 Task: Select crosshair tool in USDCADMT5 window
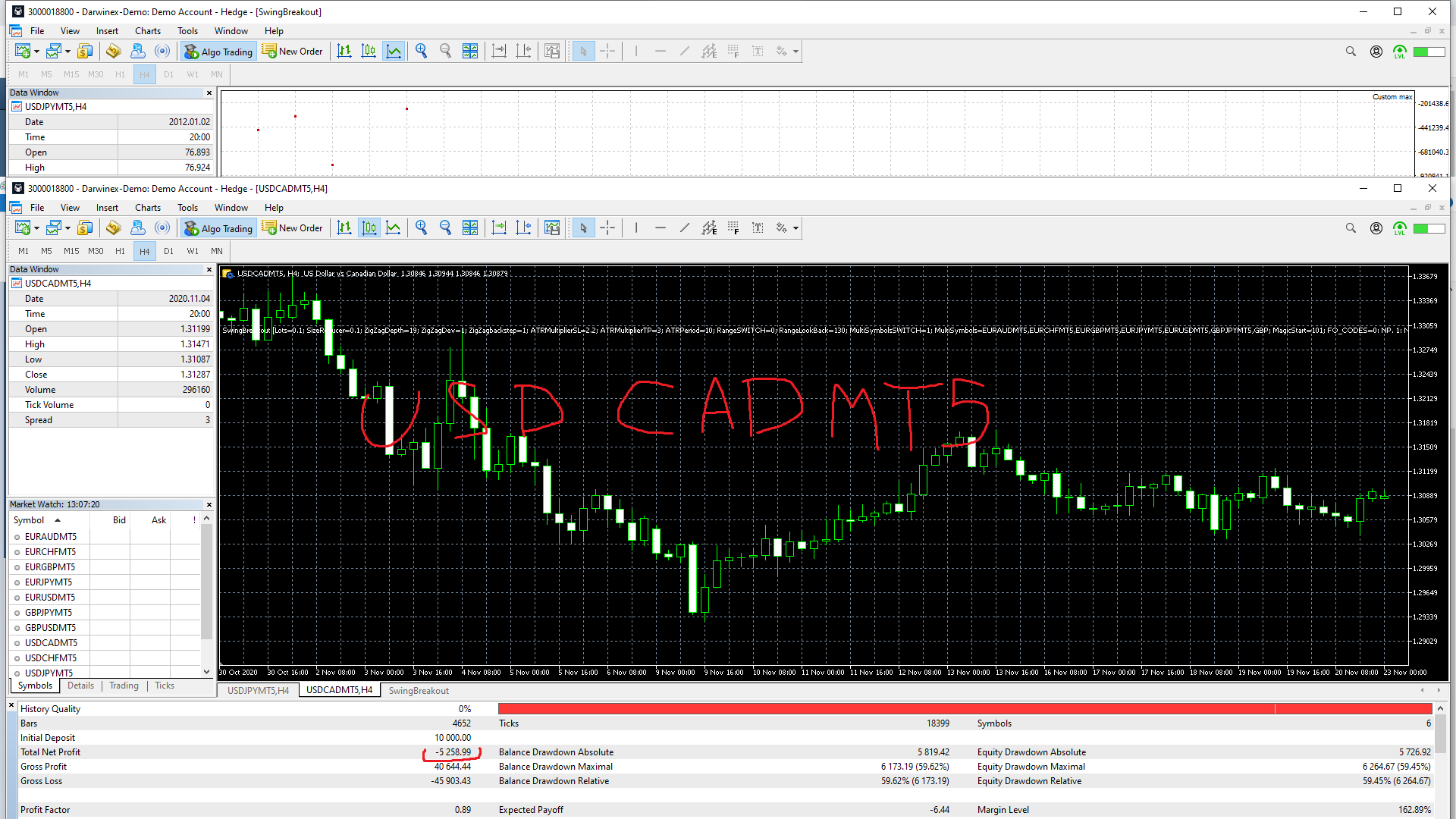607,228
